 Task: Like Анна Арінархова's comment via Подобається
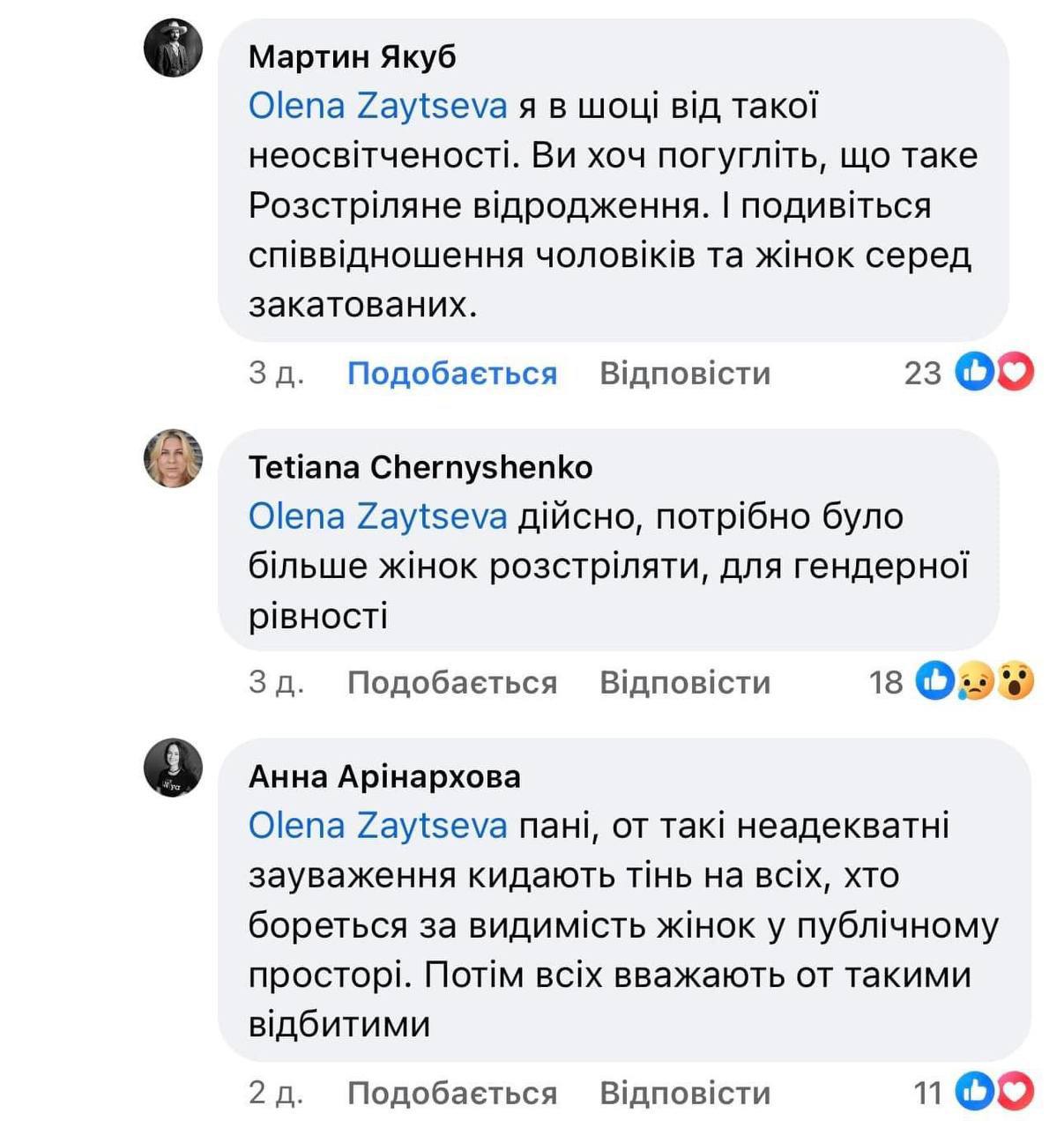452,1093
